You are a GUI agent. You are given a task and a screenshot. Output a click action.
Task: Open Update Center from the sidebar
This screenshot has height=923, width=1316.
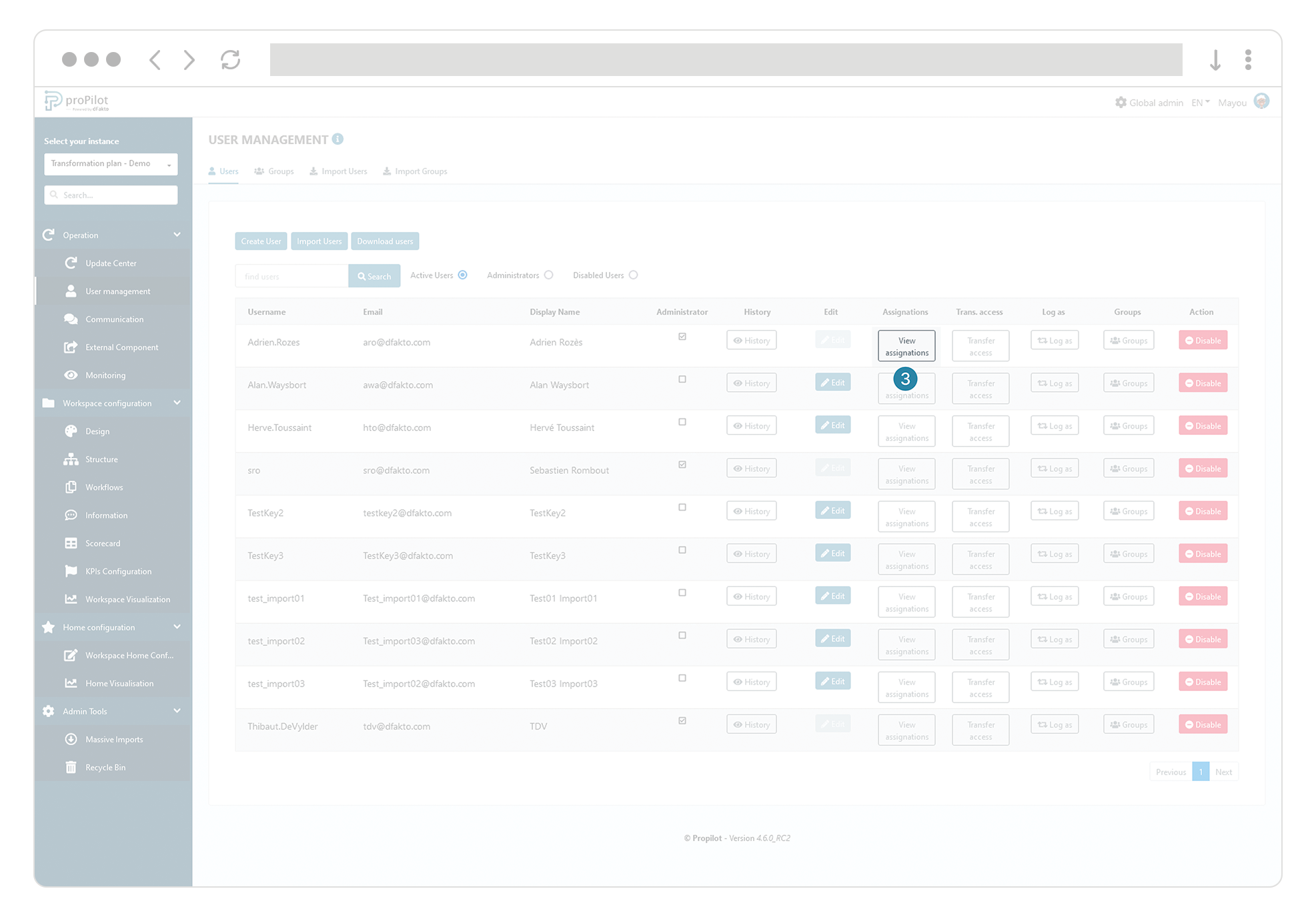110,263
